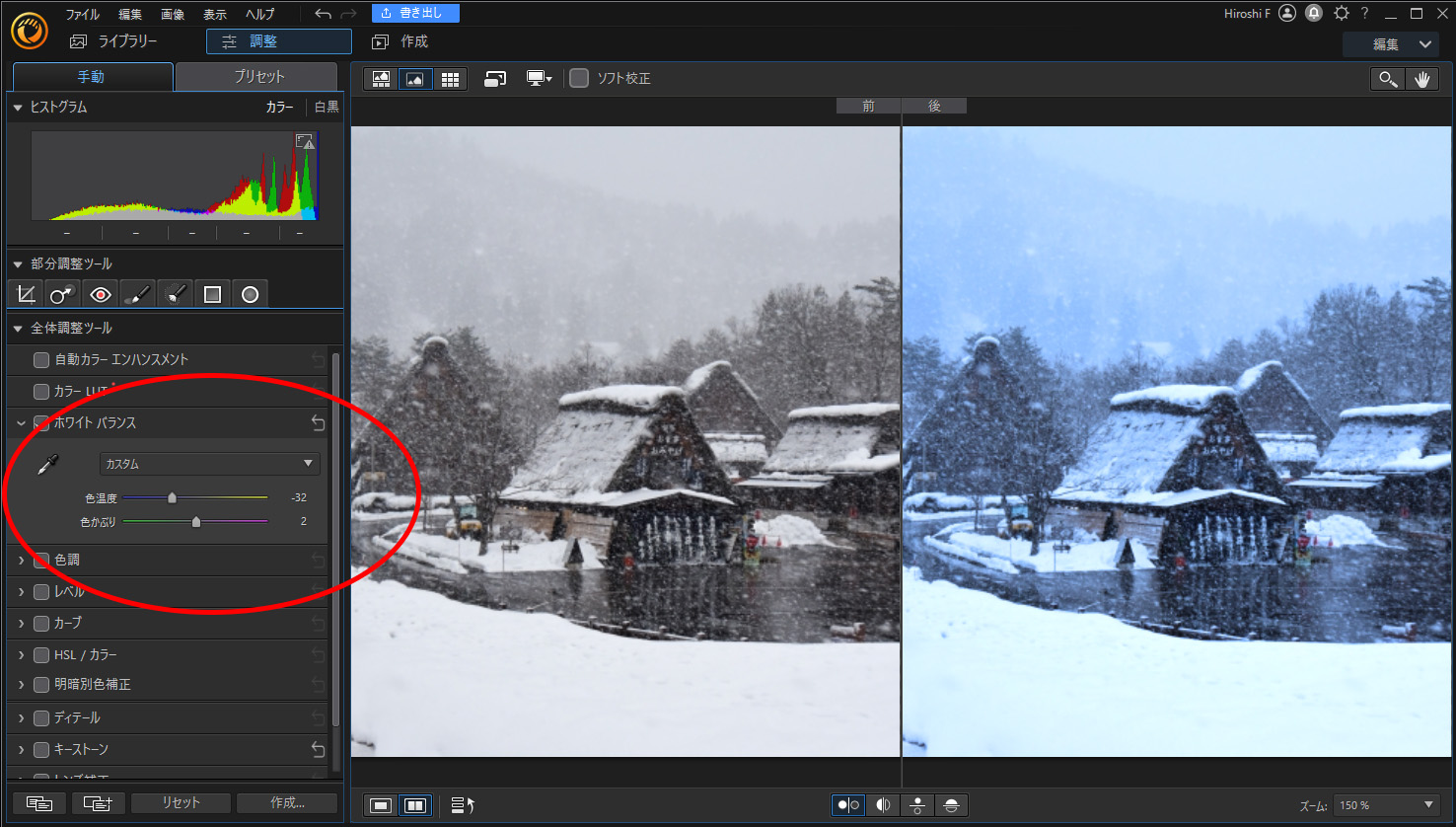Click the リセット button

[x=181, y=803]
